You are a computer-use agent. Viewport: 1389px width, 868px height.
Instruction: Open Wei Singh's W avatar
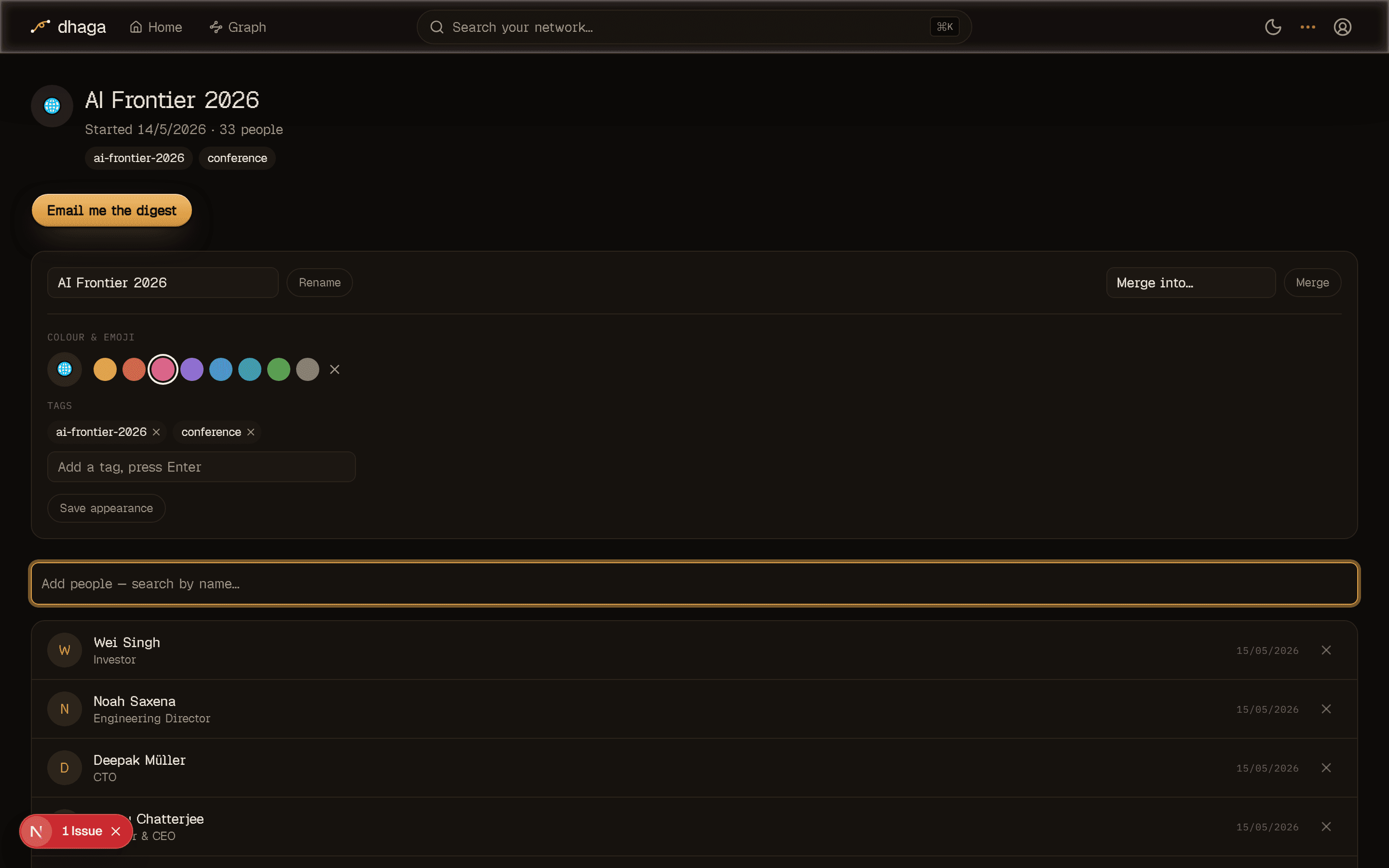click(x=65, y=650)
